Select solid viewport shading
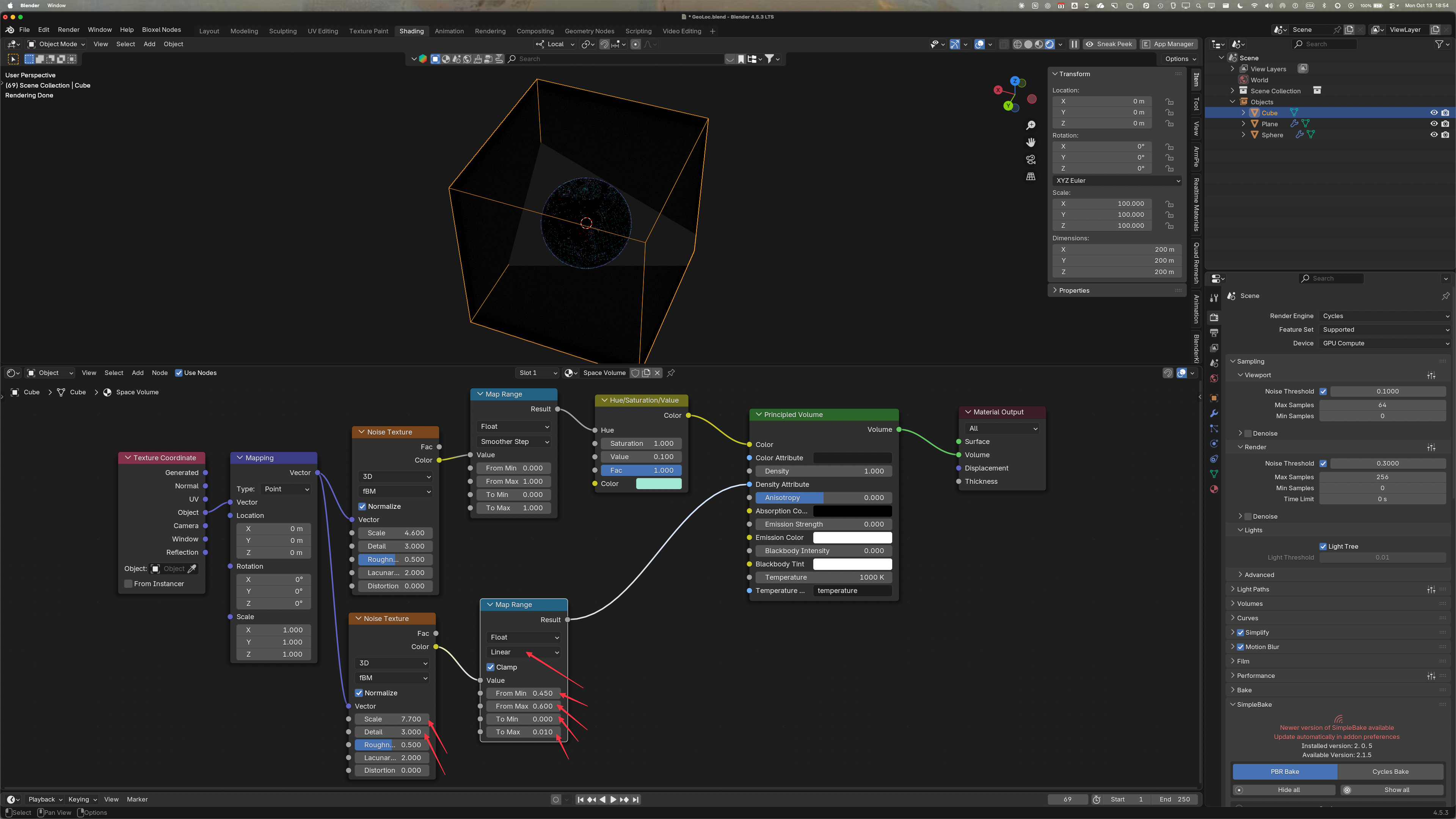The height and width of the screenshot is (819, 1456). pos(1028,44)
